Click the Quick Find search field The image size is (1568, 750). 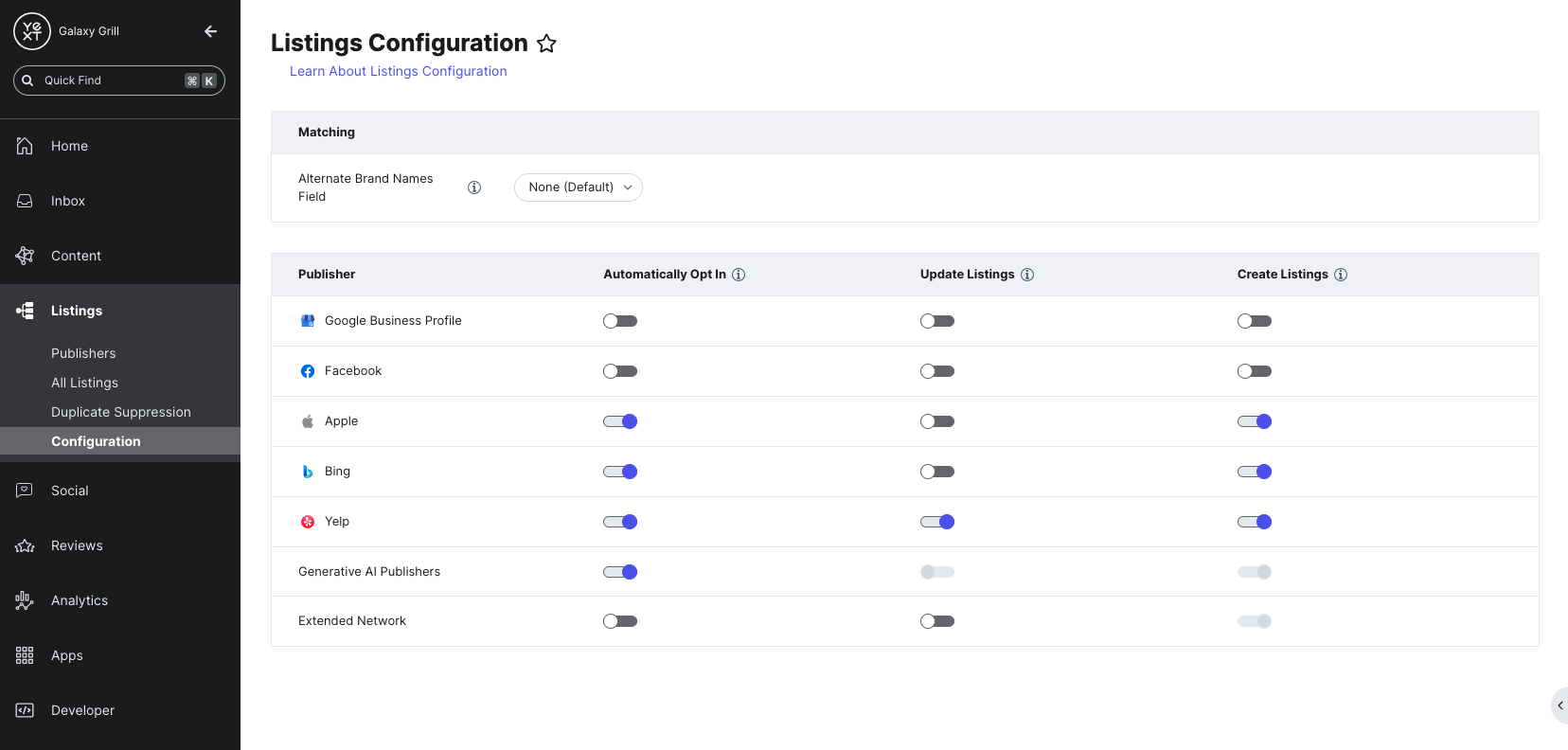119,80
